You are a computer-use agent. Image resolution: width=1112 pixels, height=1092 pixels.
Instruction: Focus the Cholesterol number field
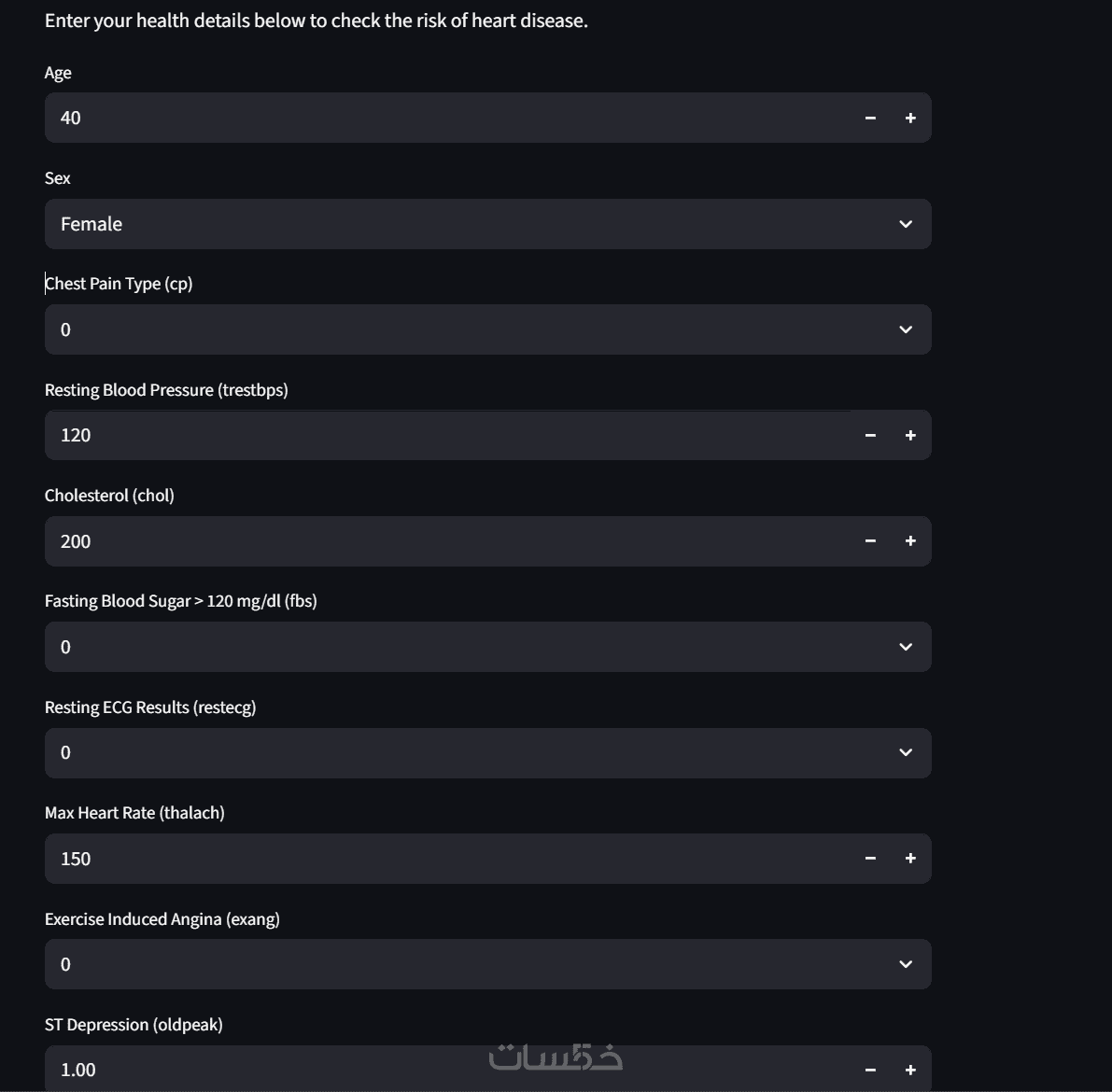(x=448, y=541)
